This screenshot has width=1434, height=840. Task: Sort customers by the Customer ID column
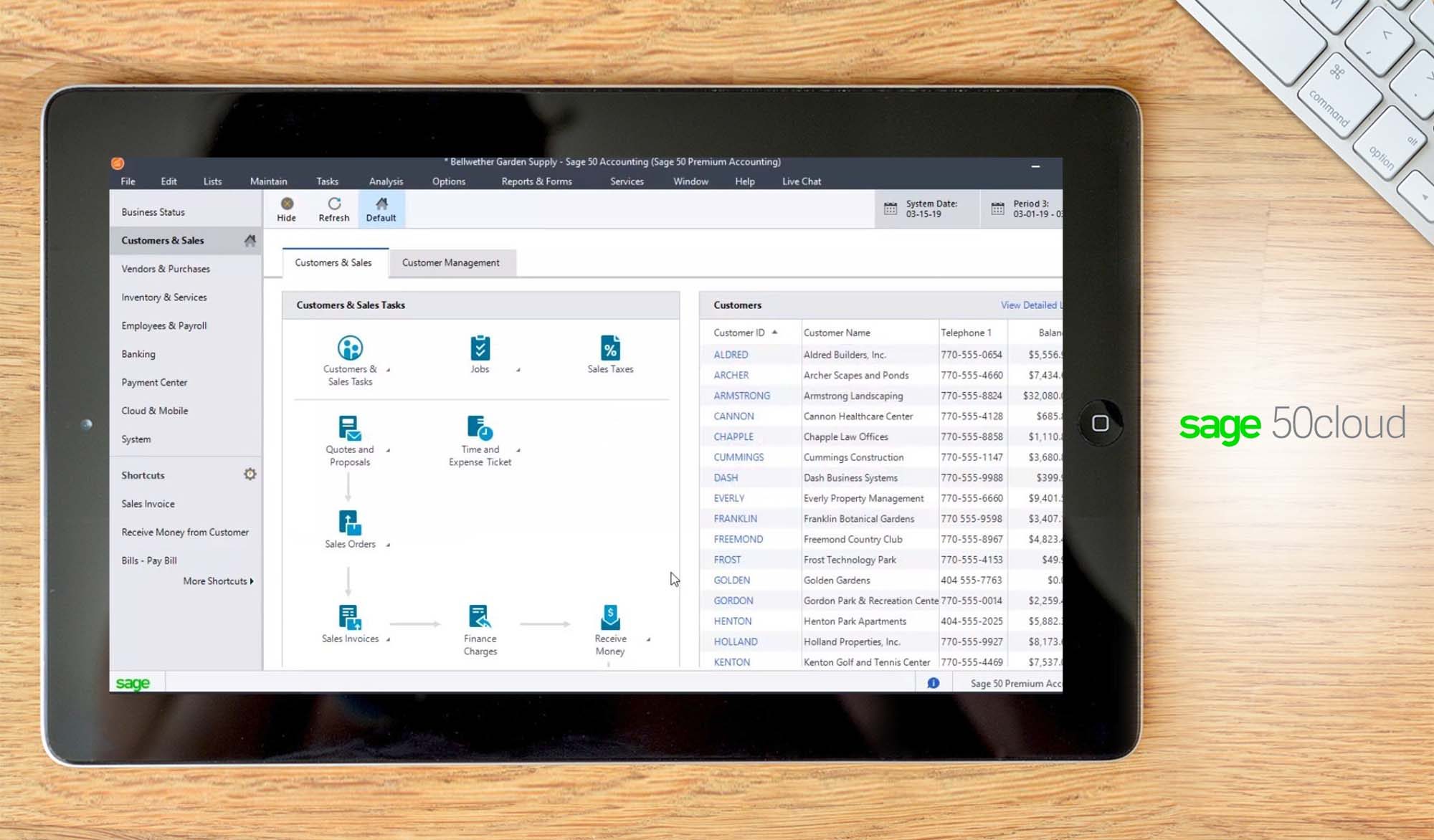(740, 332)
